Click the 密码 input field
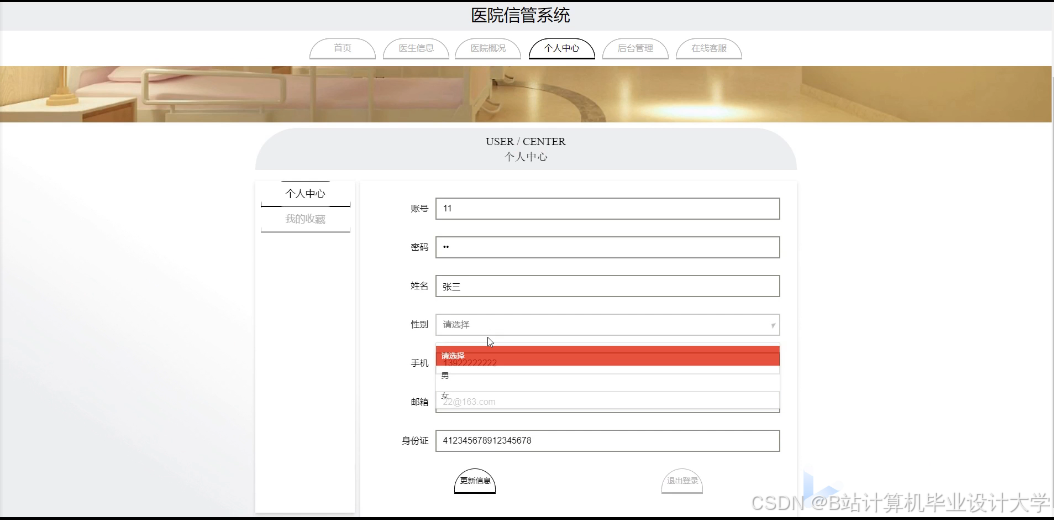The height and width of the screenshot is (520, 1054). tap(608, 247)
